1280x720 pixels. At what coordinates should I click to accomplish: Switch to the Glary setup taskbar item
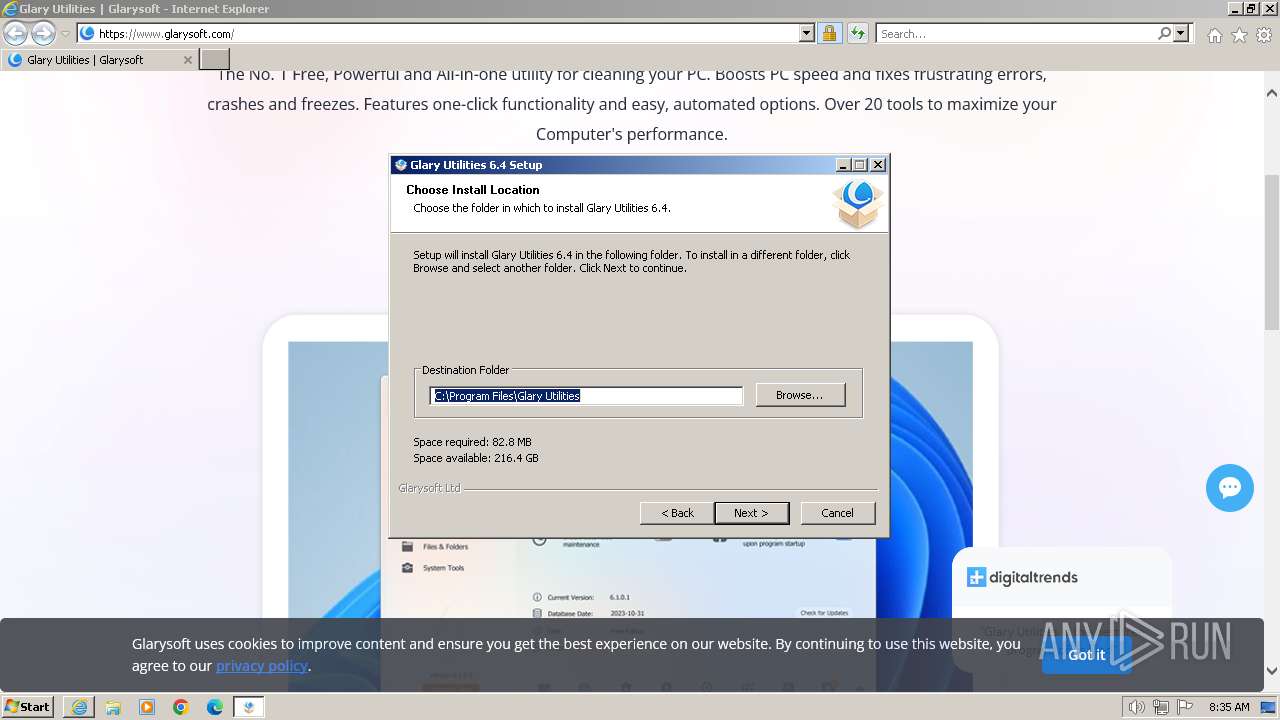point(249,707)
